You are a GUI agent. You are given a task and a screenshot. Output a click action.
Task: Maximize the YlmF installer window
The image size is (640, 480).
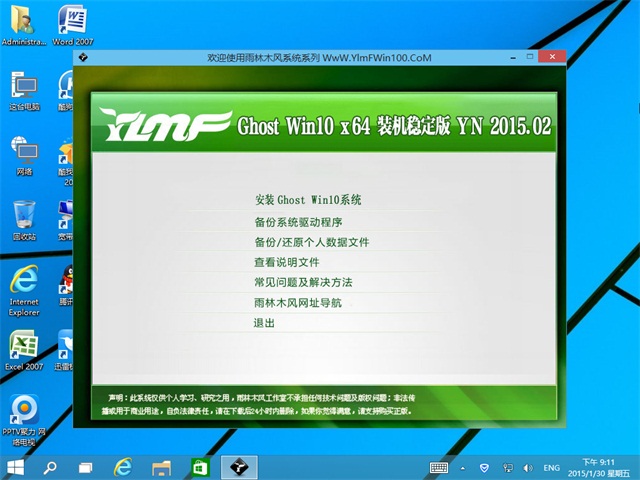530,57
